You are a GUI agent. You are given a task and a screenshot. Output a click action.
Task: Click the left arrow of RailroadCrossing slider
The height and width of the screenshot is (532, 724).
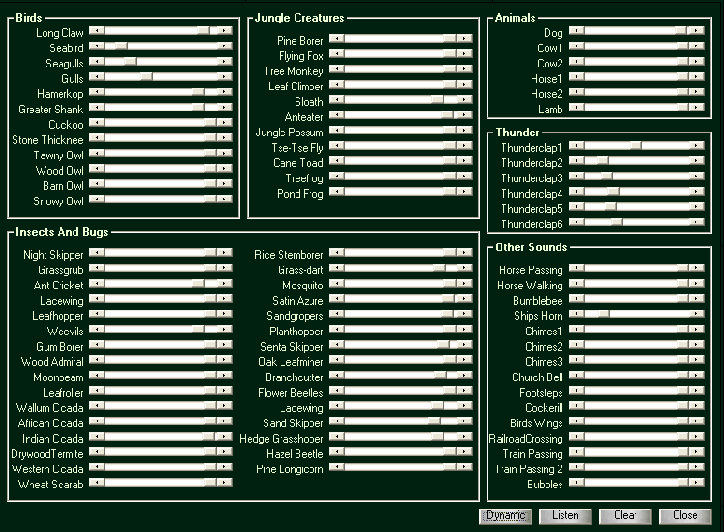coord(577,436)
